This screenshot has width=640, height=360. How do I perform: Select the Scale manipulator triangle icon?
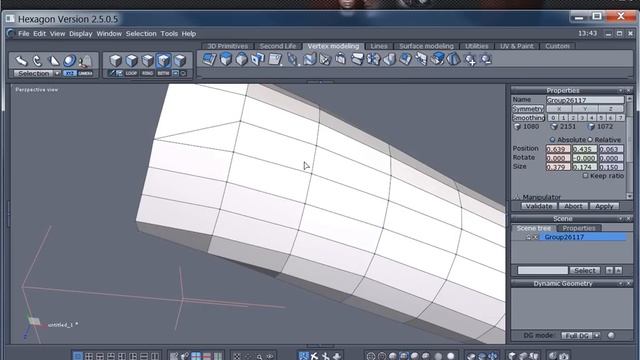point(53,61)
